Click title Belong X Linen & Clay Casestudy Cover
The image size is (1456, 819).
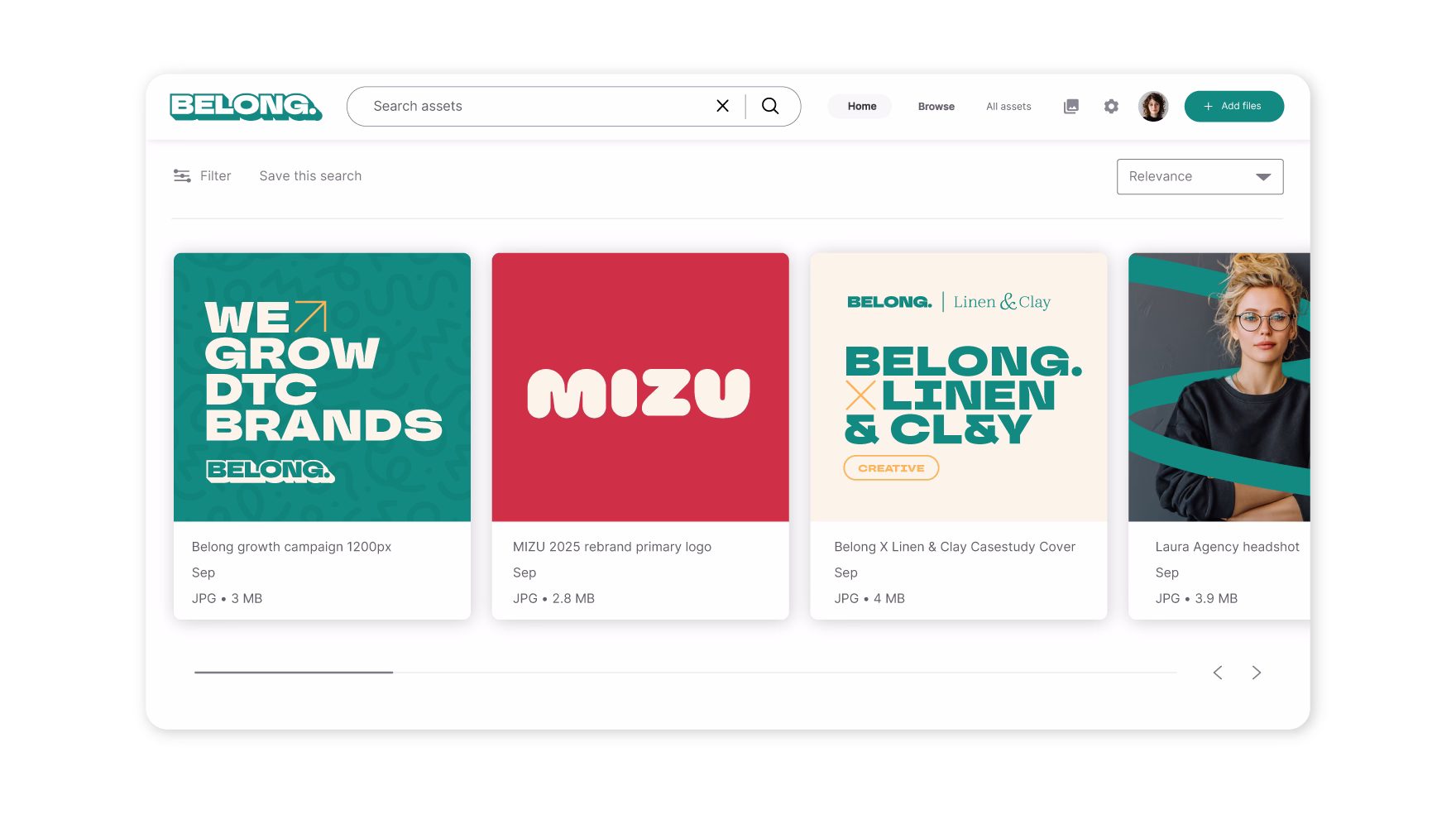click(955, 547)
